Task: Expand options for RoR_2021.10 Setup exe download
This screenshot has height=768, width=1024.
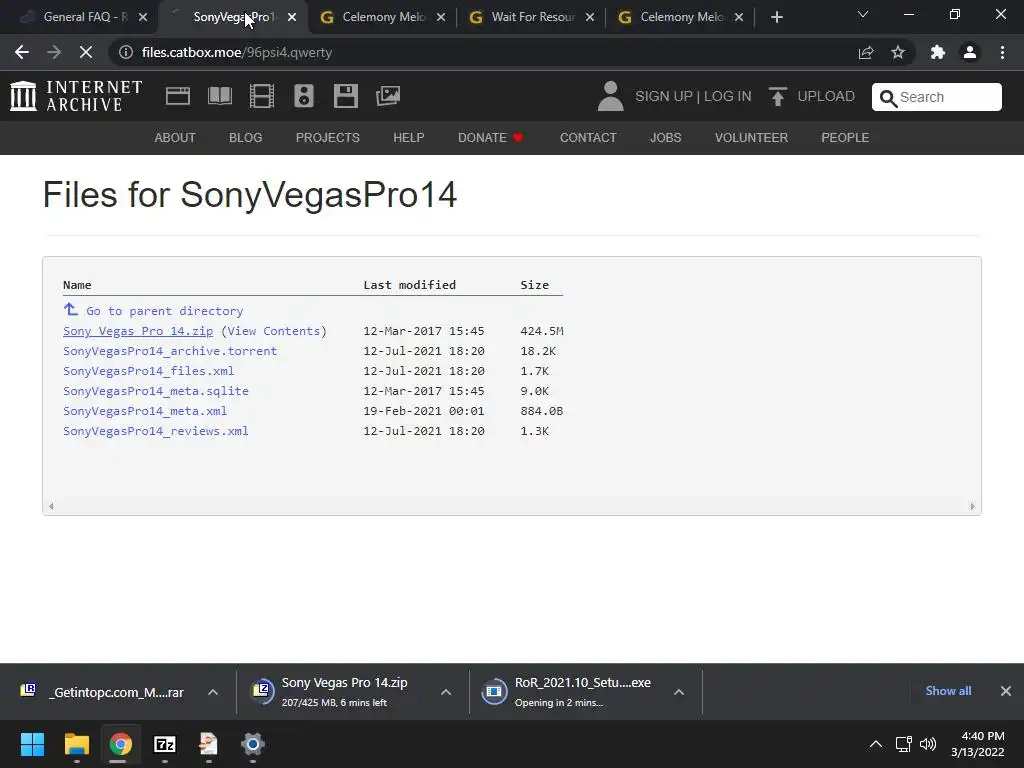Action: 679,692
